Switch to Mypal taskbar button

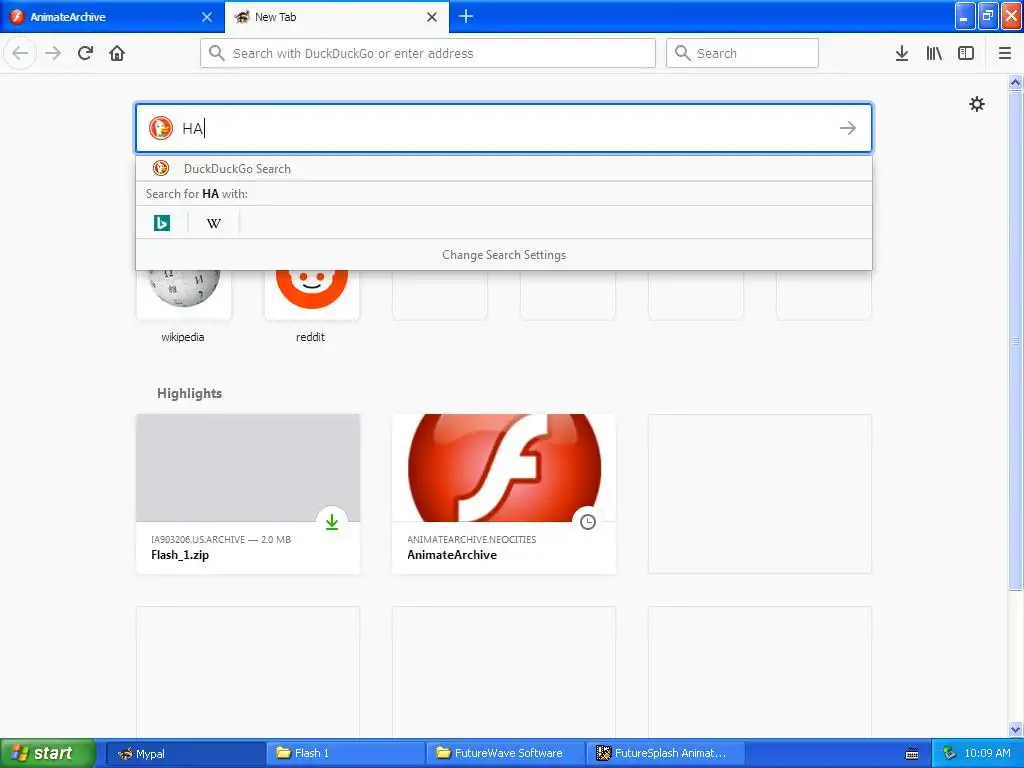[185, 753]
